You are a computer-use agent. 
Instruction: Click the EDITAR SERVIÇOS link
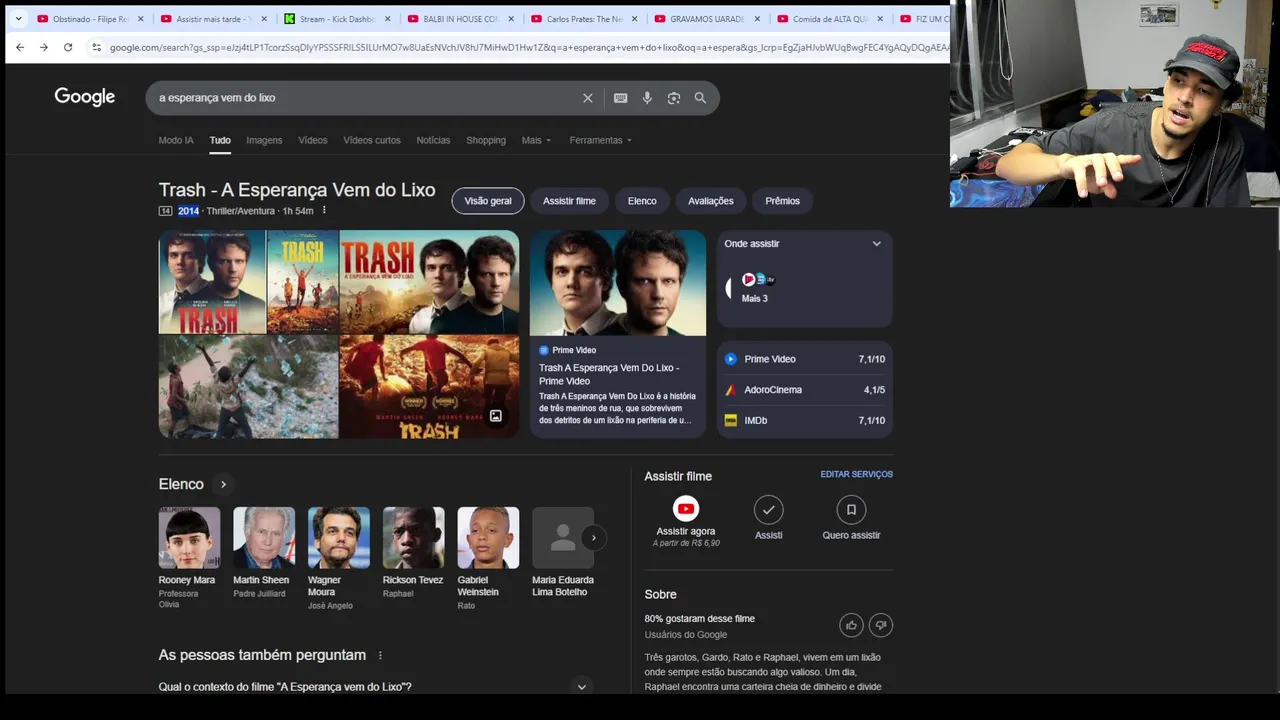pos(857,474)
